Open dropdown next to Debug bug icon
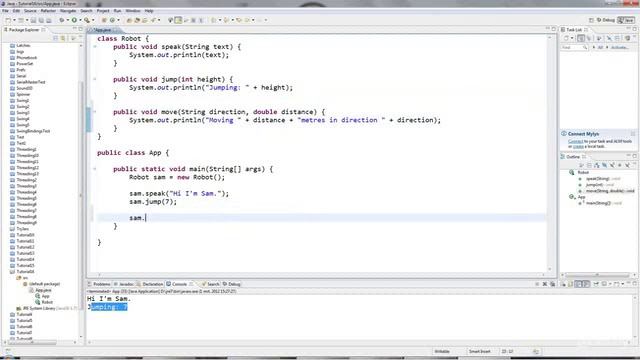Viewport: 640px width, 360px height. coord(68,20)
